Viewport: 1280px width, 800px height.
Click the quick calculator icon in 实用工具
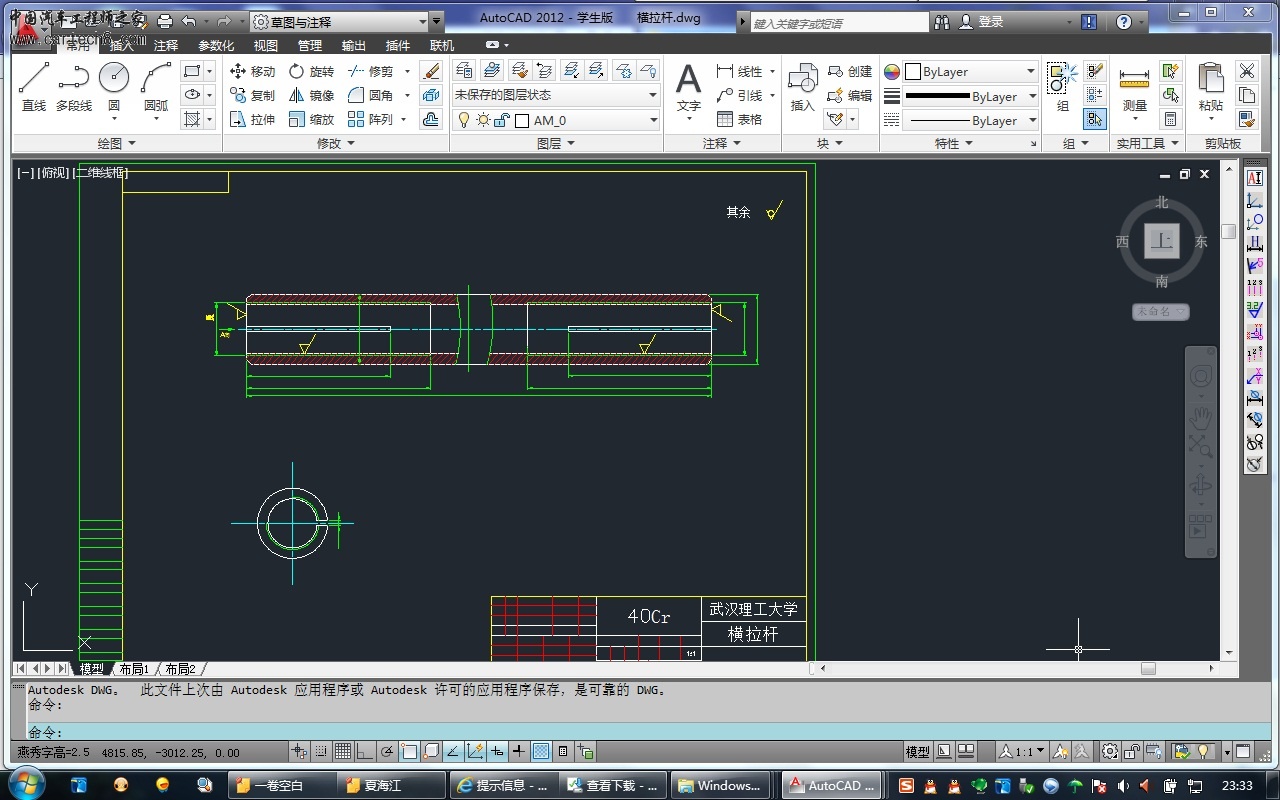click(x=1170, y=119)
